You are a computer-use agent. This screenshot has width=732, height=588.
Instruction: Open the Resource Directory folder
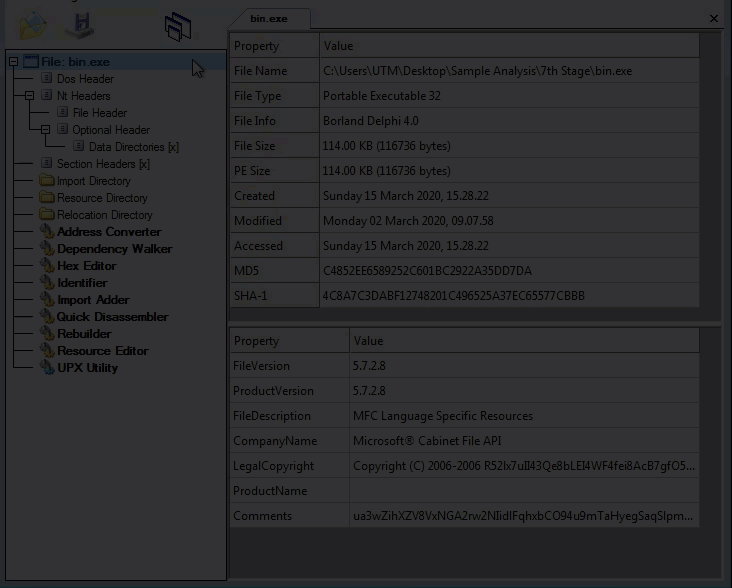point(102,198)
